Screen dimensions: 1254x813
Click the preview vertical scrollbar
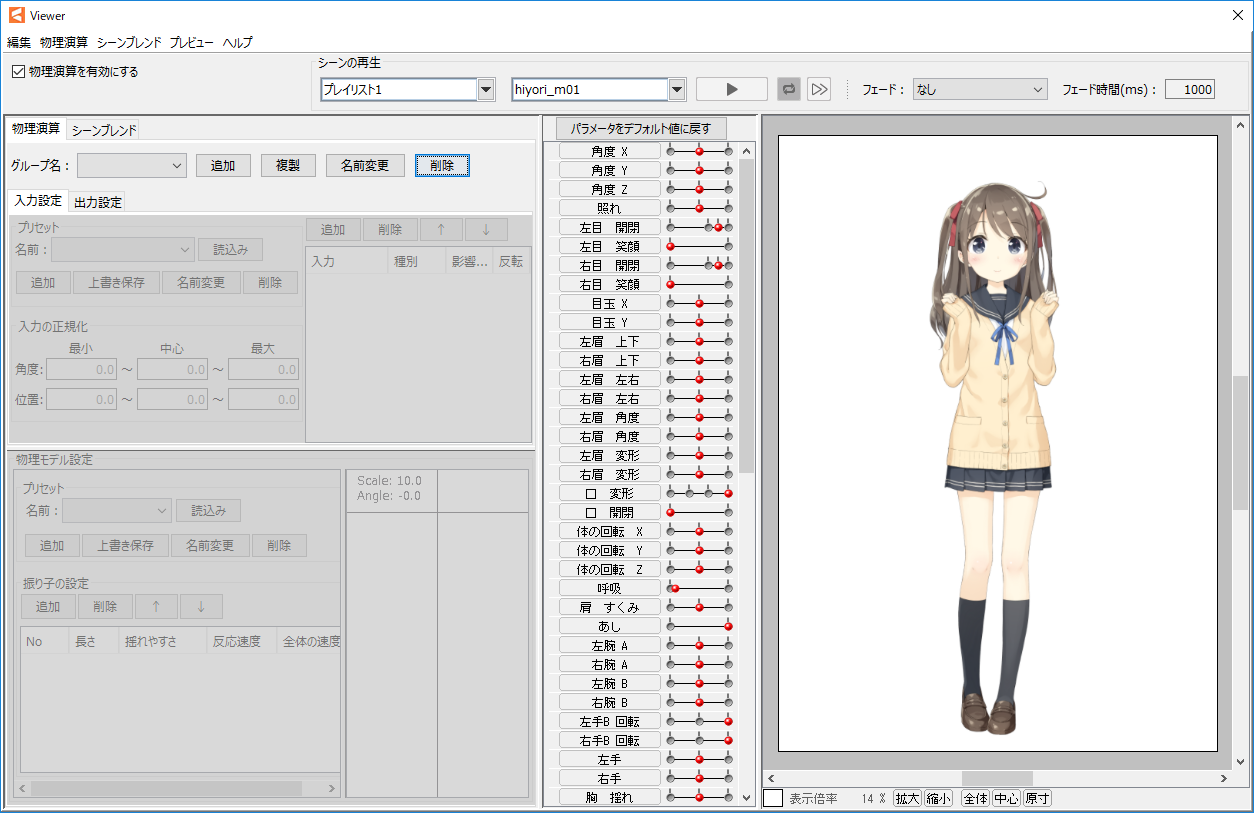pos(1240,442)
